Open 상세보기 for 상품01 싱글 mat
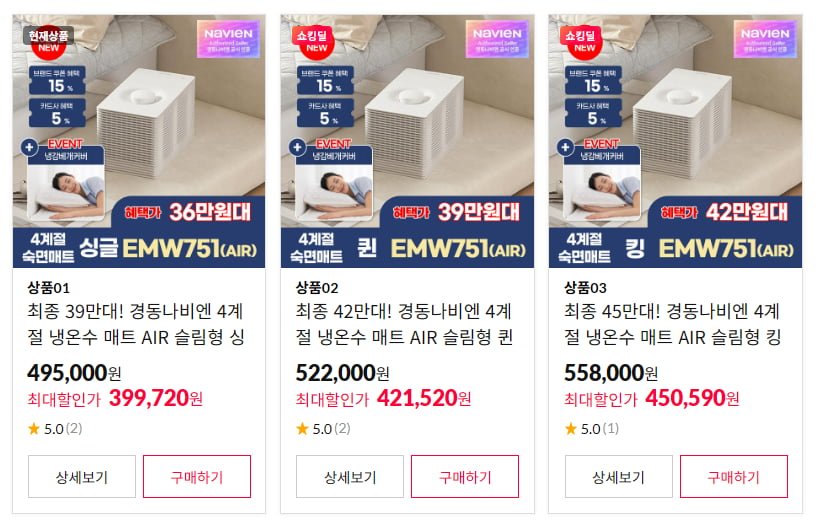Screen dimensions: 818x528 (x=82, y=476)
